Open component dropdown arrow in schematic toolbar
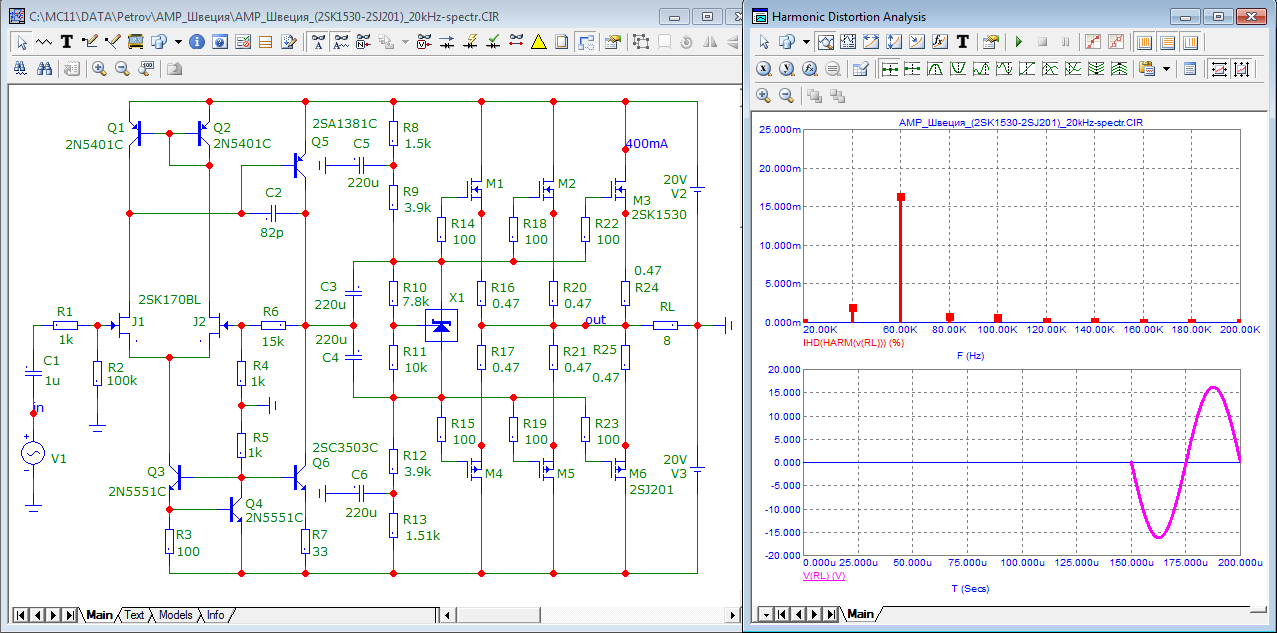1277x633 pixels. pos(178,42)
